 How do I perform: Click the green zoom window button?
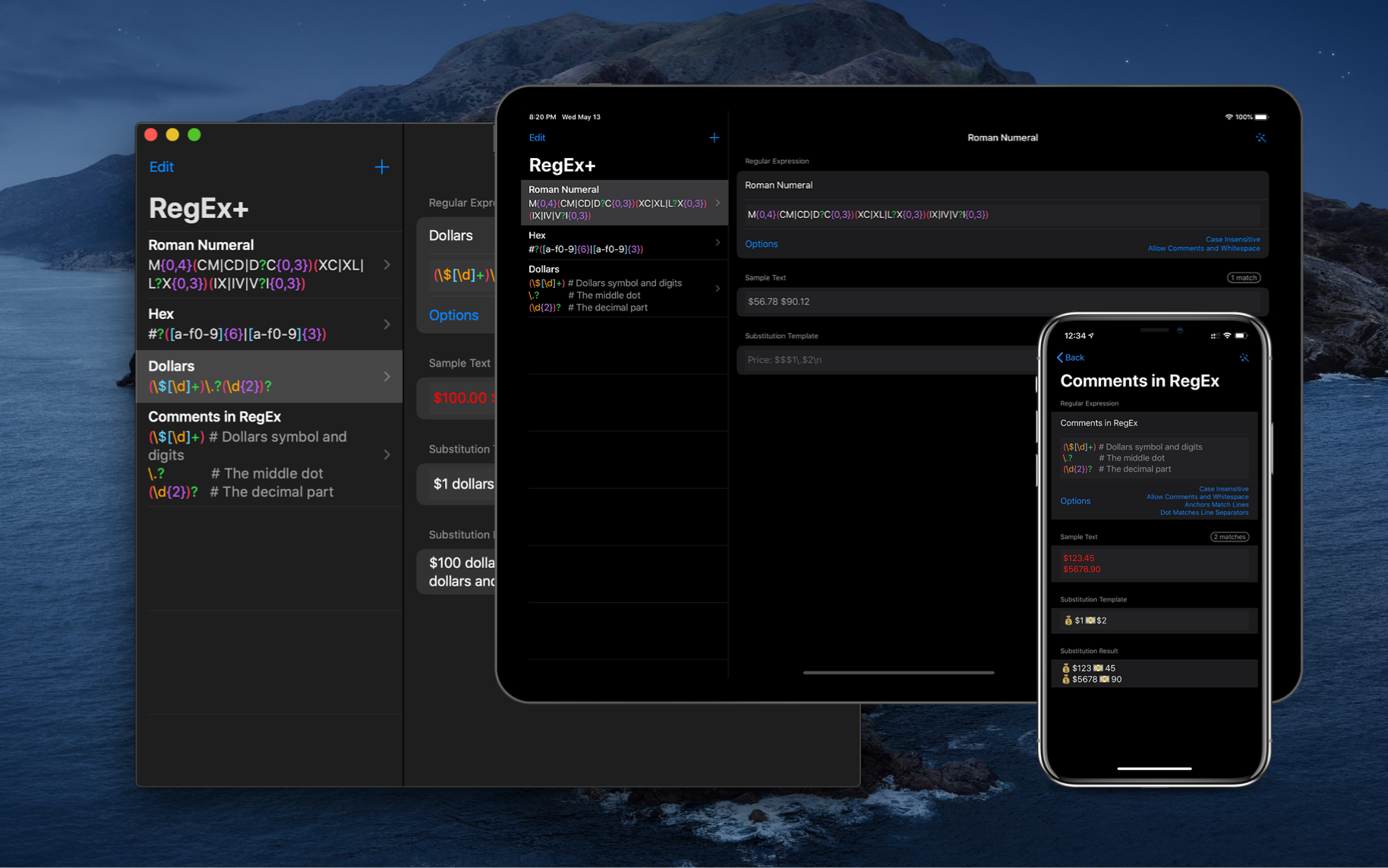(x=194, y=134)
